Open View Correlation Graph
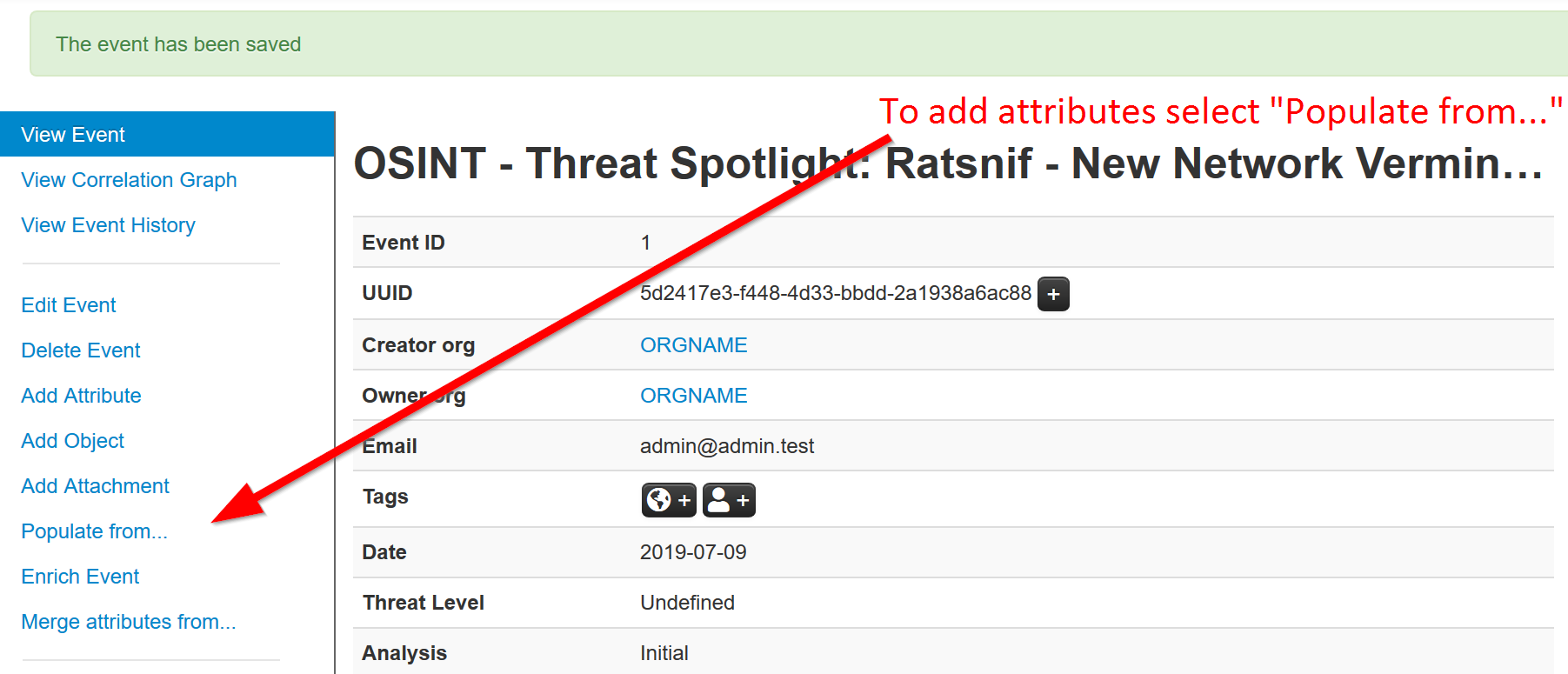The height and width of the screenshot is (674, 1568). click(129, 180)
